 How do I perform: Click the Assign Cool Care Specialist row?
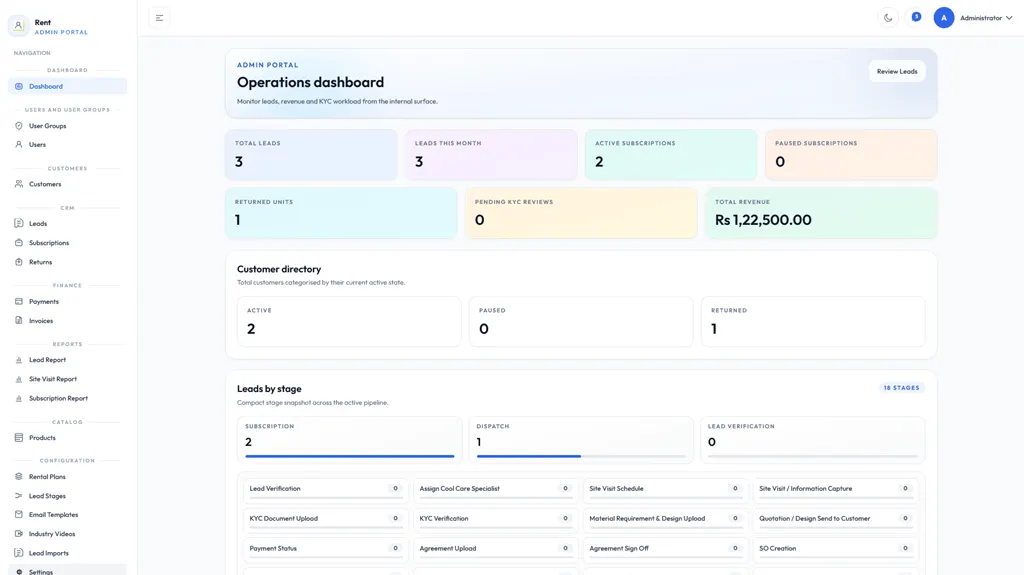pos(496,489)
